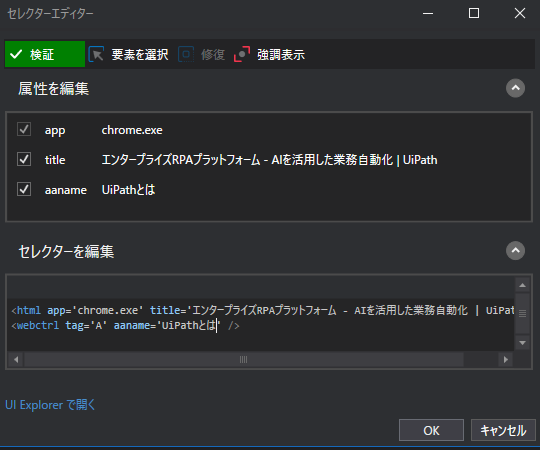Uncheck the aaname attribute checkbox
Screen dimensions: 540x450
[x=24, y=189]
